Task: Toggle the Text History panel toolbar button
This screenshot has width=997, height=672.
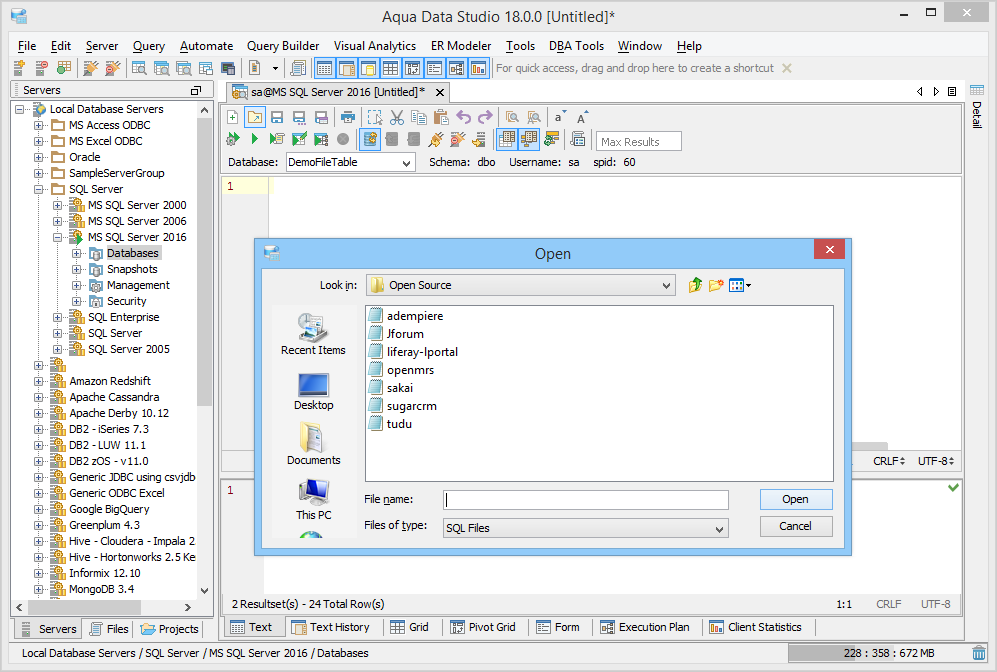Action: coord(347,67)
